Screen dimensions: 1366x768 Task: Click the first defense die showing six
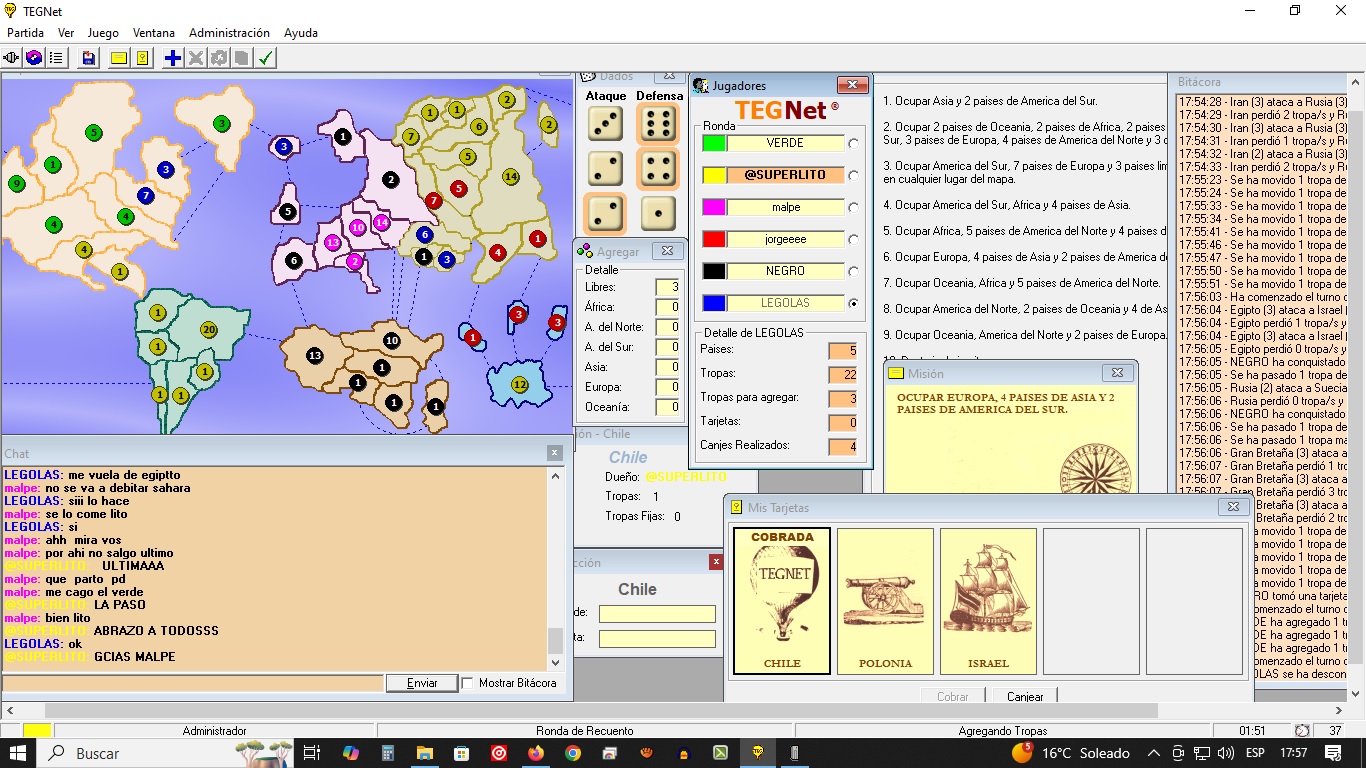[x=657, y=124]
